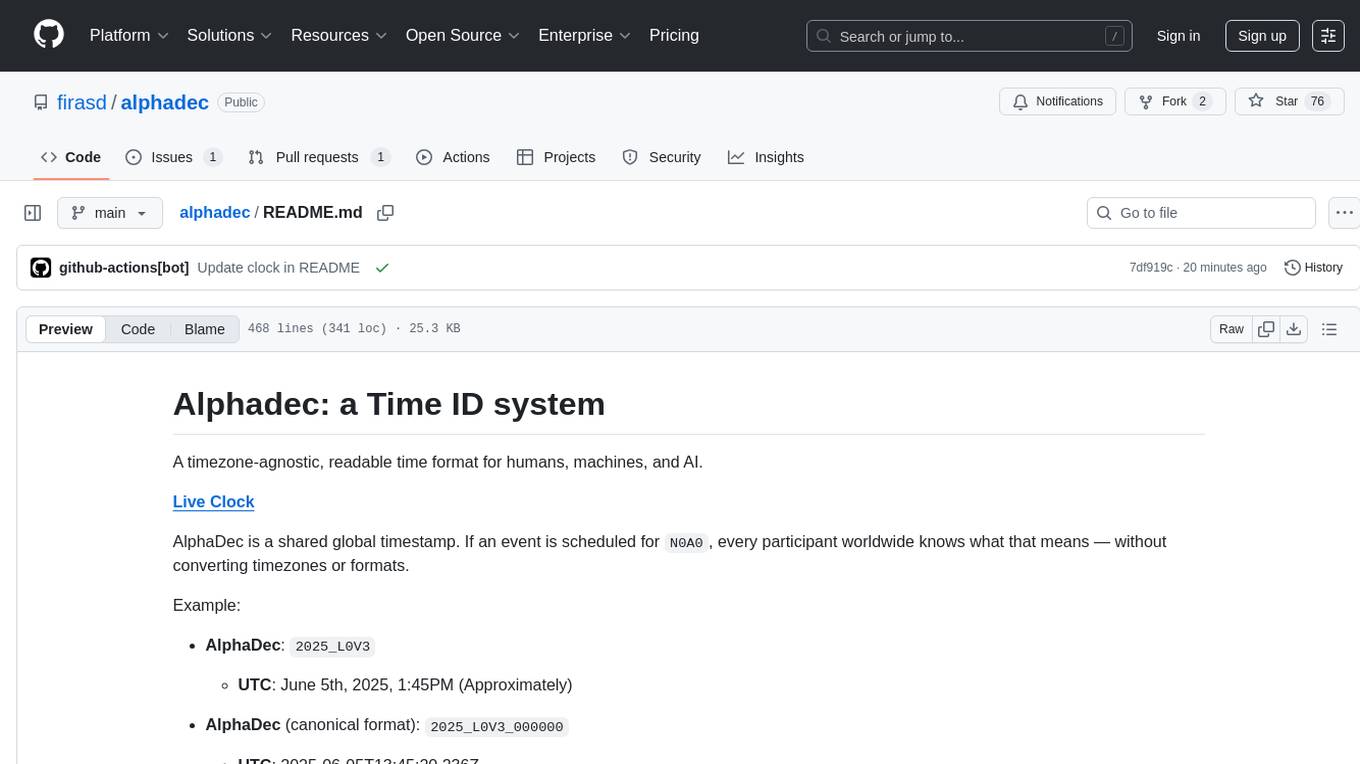This screenshot has height=764, width=1360.
Task: Switch to the Pull requests tab
Action: (x=319, y=157)
